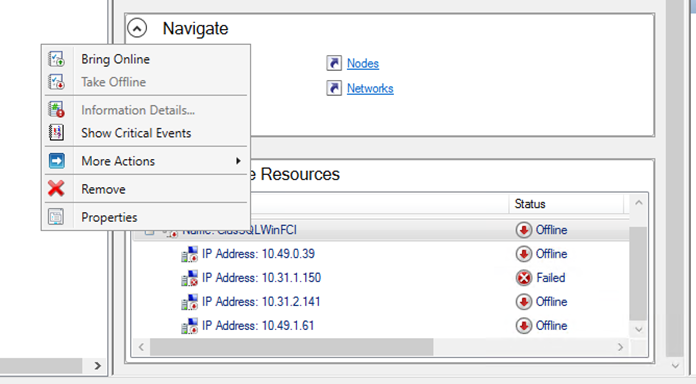Click the resource icon for IP Address 10.49.0.39
696x384 pixels.
[x=190, y=254]
